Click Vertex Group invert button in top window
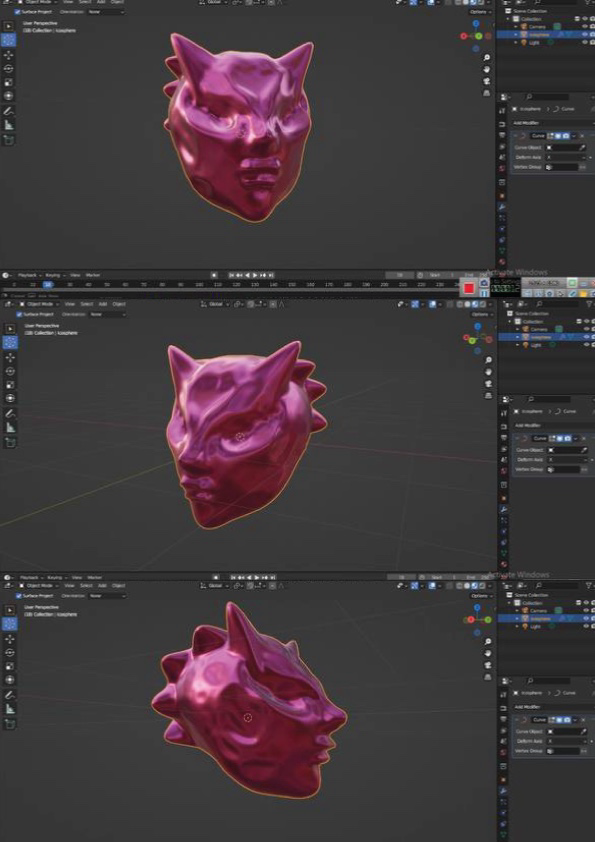Image resolution: width=595 pixels, height=842 pixels. click(x=583, y=167)
